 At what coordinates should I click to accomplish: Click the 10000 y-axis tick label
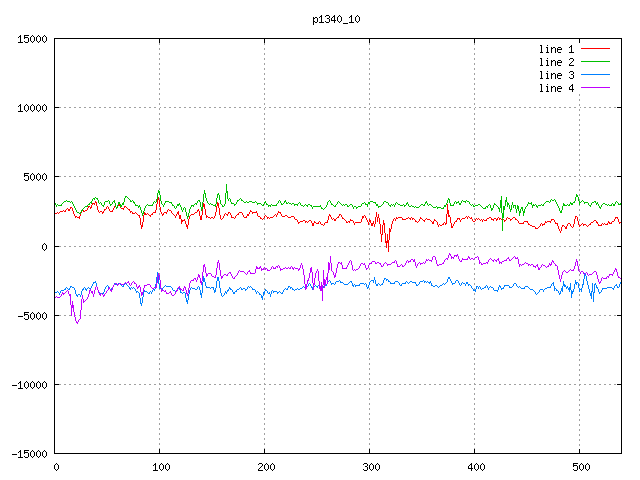coord(32,108)
